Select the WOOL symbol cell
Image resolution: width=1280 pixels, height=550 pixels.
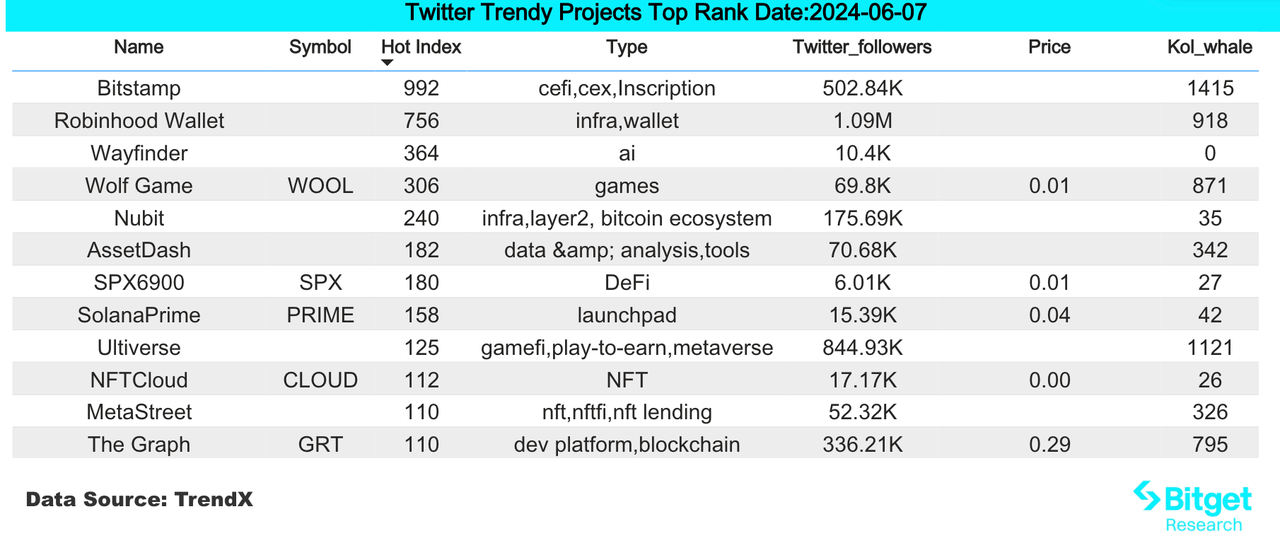point(320,185)
